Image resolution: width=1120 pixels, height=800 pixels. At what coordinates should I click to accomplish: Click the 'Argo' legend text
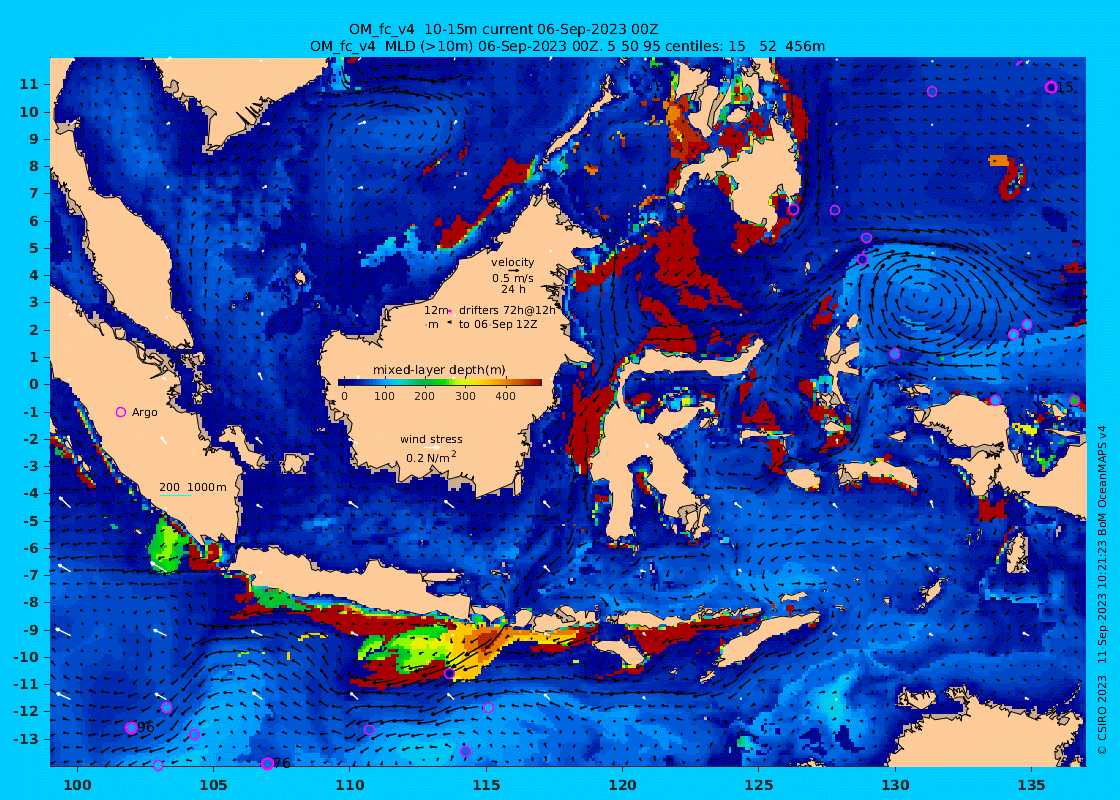[144, 412]
